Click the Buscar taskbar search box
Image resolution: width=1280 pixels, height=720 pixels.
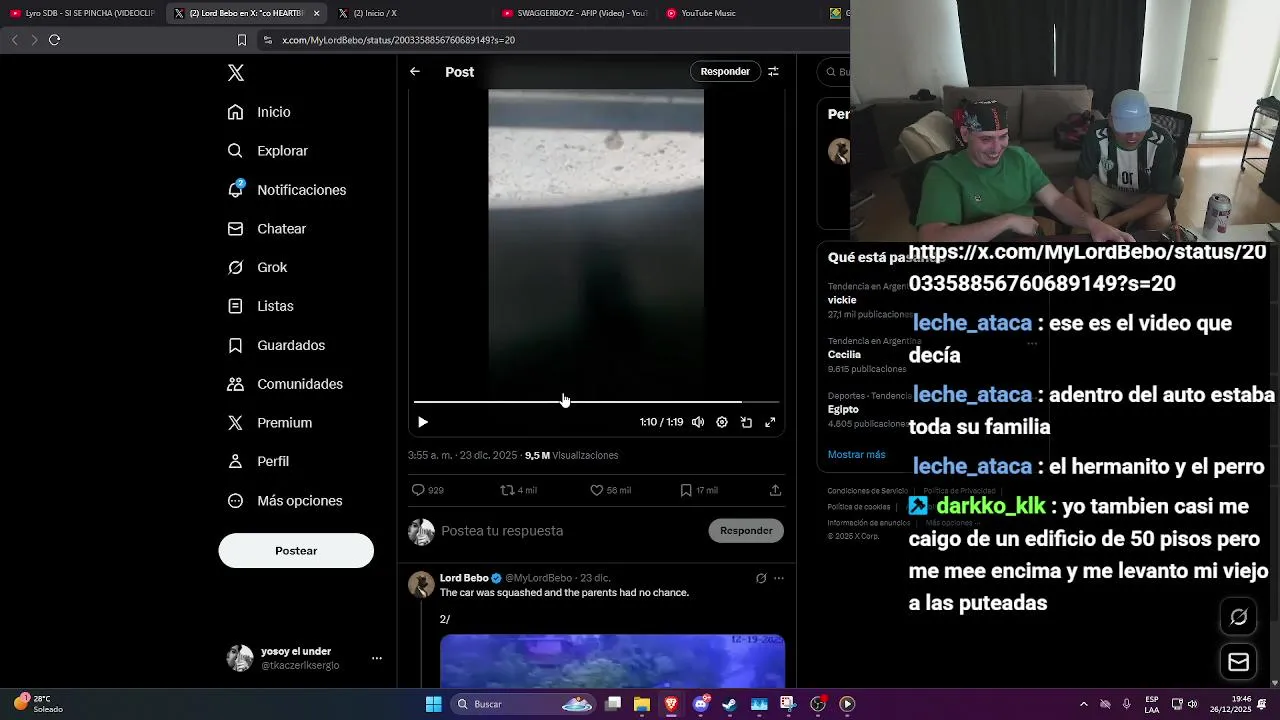(x=525, y=704)
